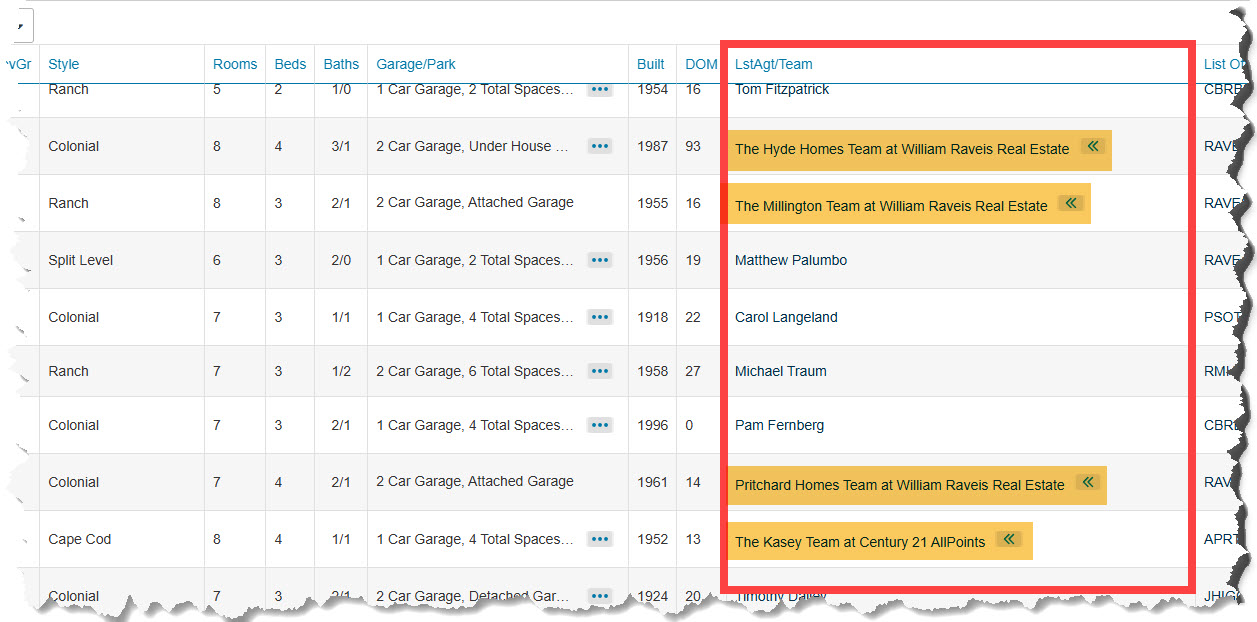Click the built year 1996 cell
This screenshot has width=1257, height=622.
click(x=652, y=425)
